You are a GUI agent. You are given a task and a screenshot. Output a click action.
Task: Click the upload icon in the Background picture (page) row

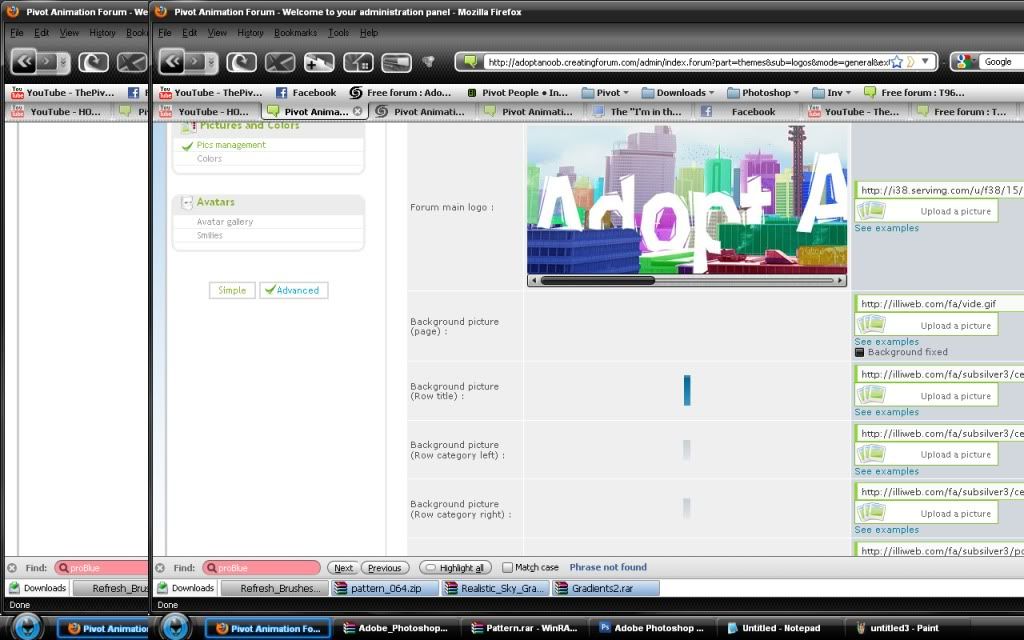(x=871, y=325)
